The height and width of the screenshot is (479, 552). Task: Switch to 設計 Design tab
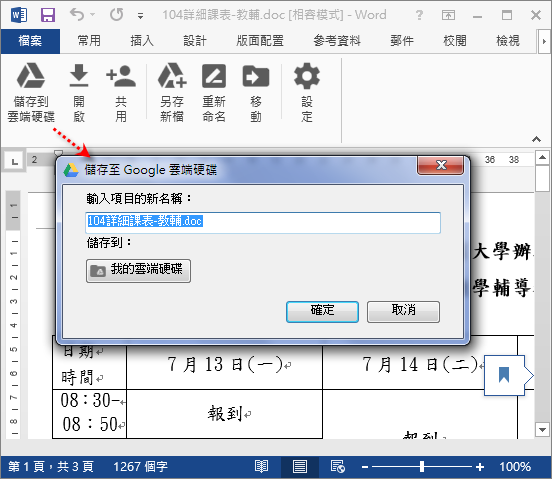pos(195,41)
